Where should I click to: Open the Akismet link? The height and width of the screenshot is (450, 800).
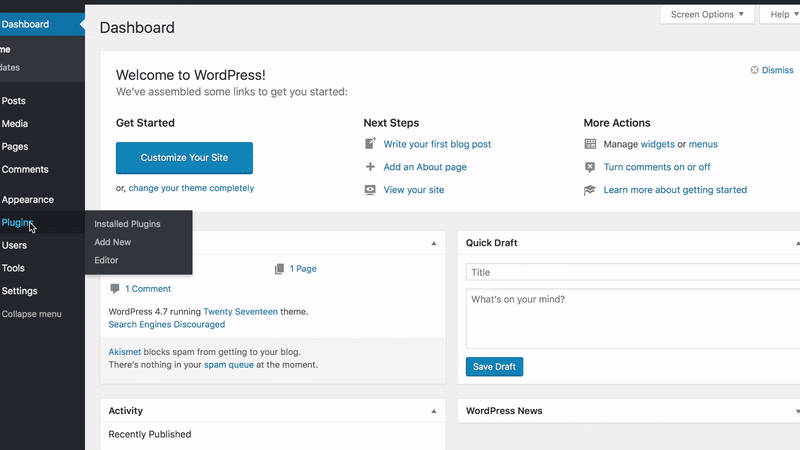point(124,352)
